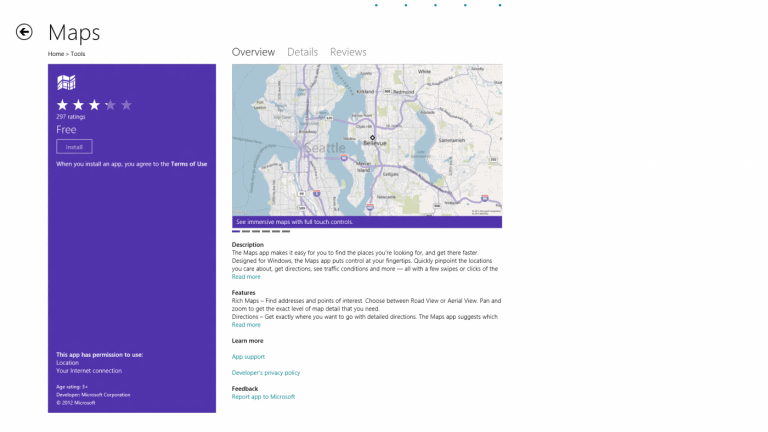Open the Reviews tab
This screenshot has height=432, width=768.
(348, 52)
